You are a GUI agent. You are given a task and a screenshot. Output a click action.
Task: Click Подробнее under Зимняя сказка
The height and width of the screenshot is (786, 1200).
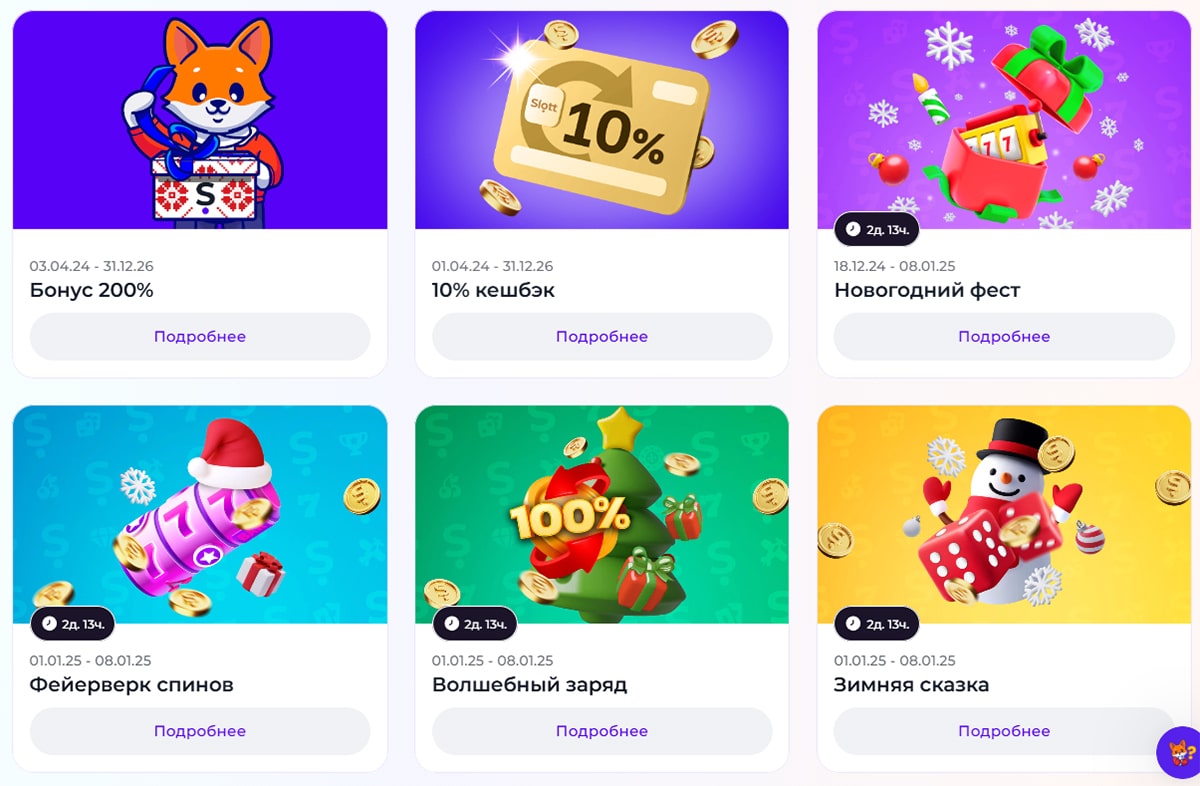pyautogui.click(x=1004, y=731)
